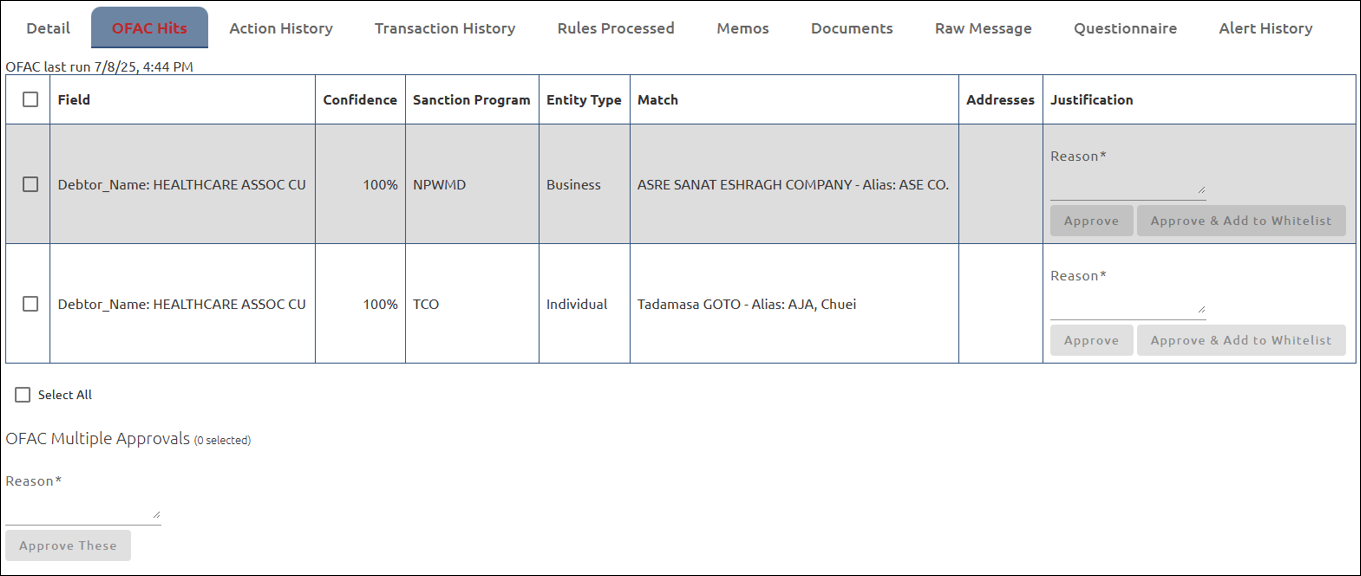Image resolution: width=1361 pixels, height=576 pixels.
Task: Show the Raw Message tab
Action: 983,28
